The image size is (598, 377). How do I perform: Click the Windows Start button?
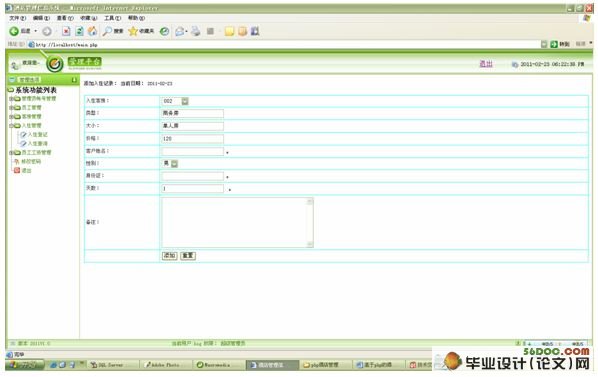coord(25,365)
